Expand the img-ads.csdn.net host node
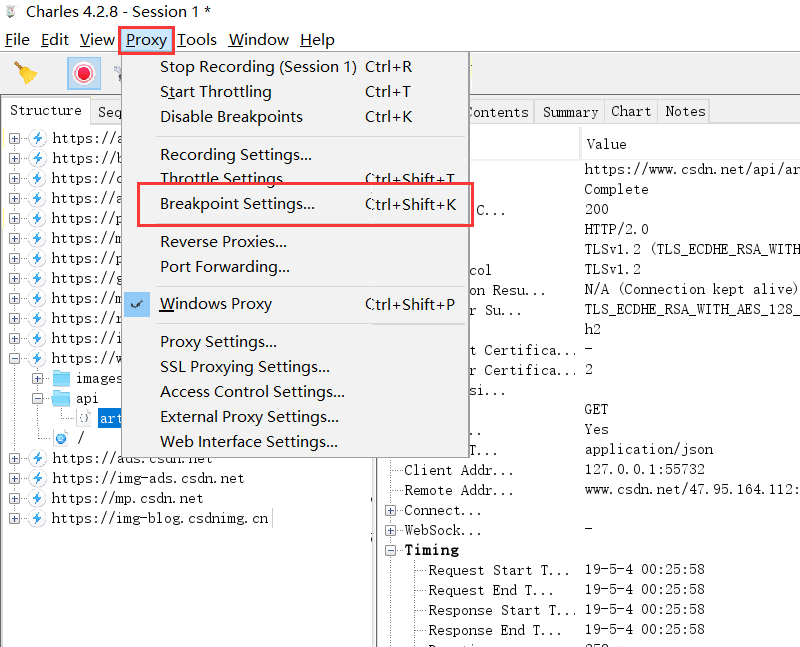Screen dimensions: 800x647 (14, 479)
